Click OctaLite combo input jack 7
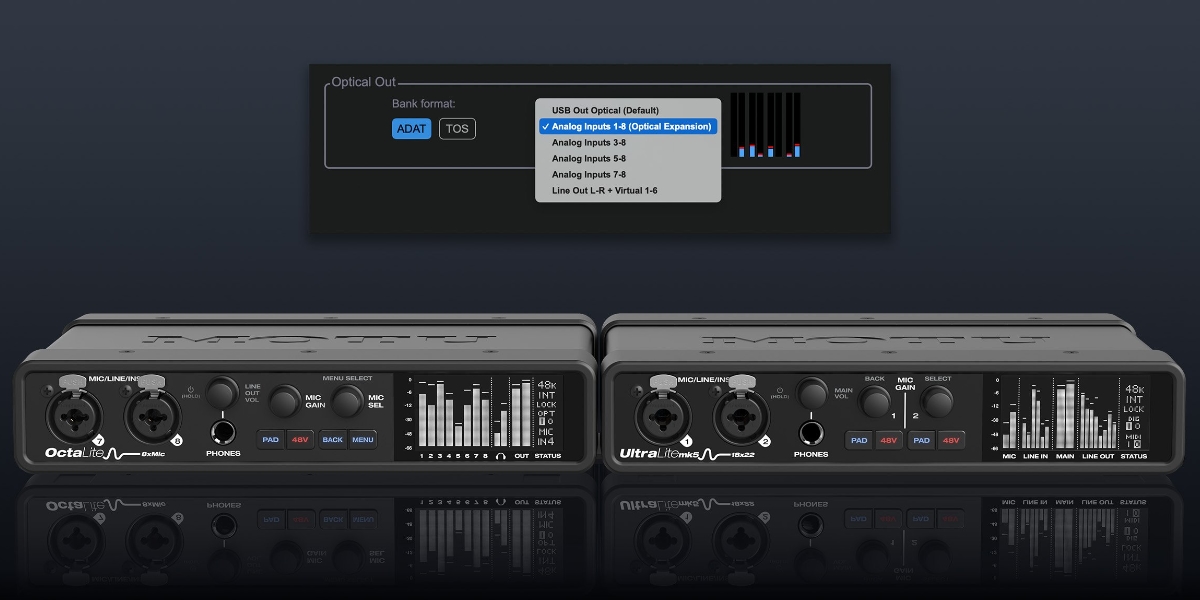1200x600 pixels. coord(75,413)
